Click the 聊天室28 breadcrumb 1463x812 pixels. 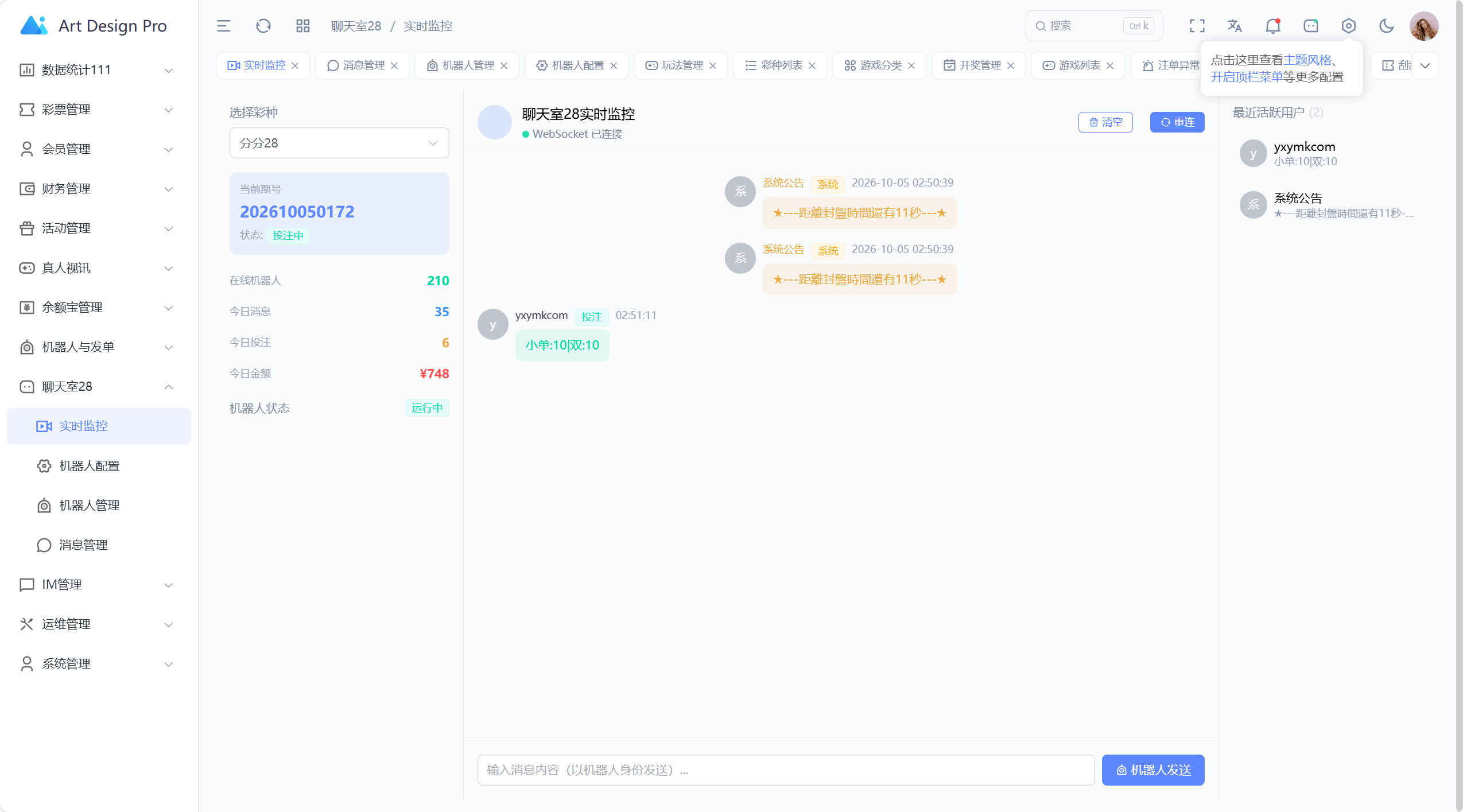coord(356,26)
